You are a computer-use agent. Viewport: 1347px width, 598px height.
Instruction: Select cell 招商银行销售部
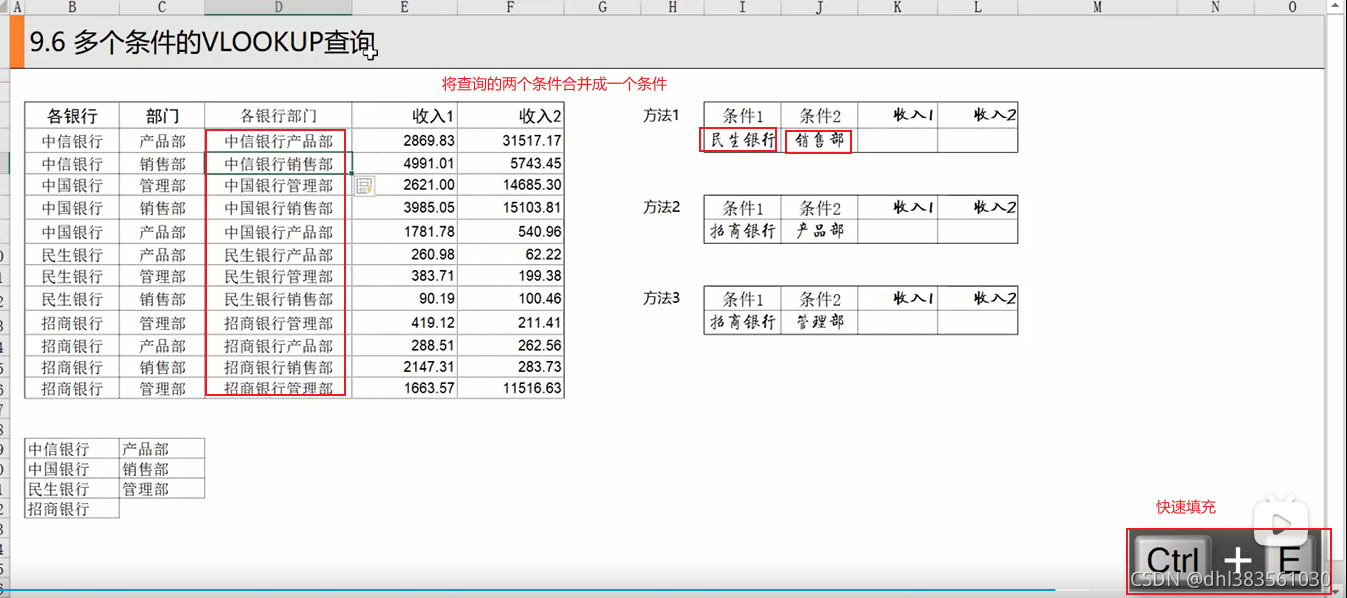tap(278, 368)
